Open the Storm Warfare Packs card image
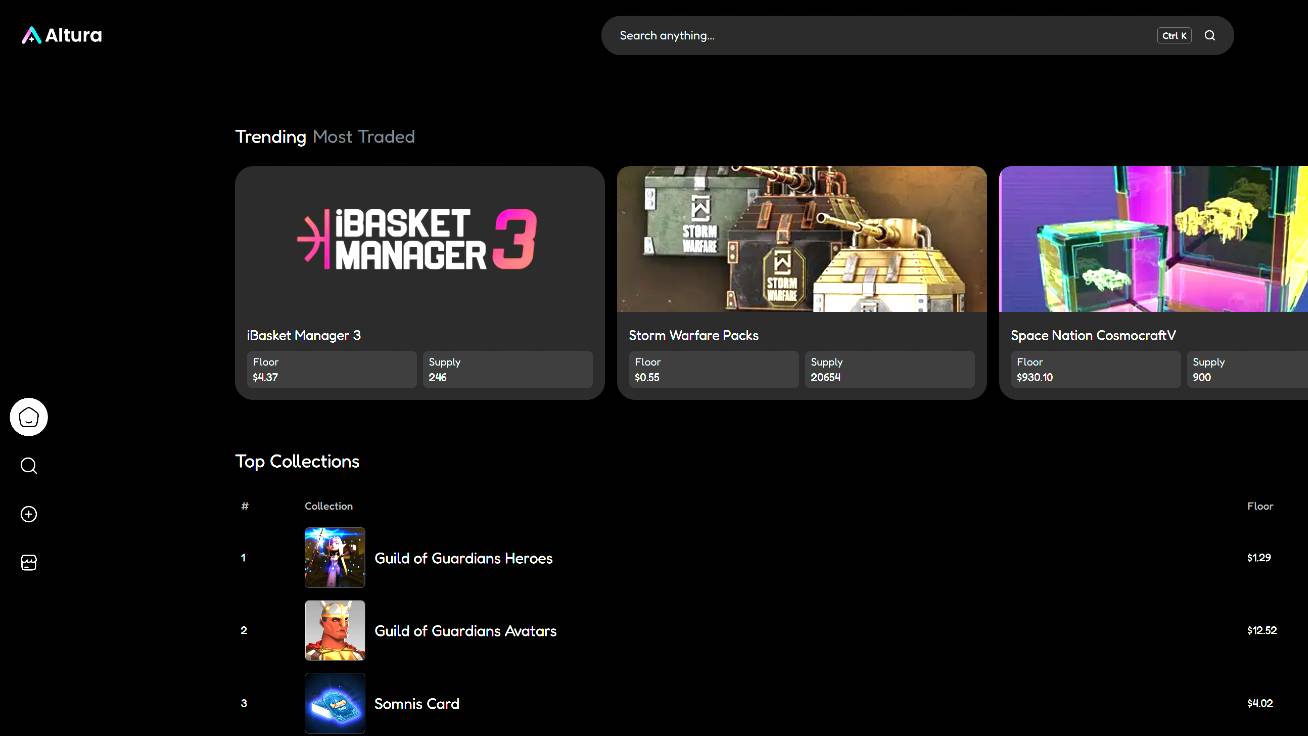The image size is (1308, 736). 801,240
